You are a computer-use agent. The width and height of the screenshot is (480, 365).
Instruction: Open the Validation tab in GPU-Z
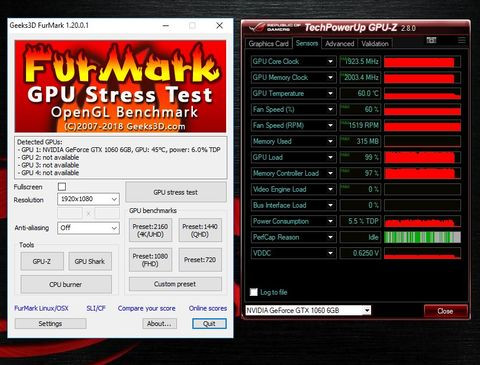tap(375, 44)
